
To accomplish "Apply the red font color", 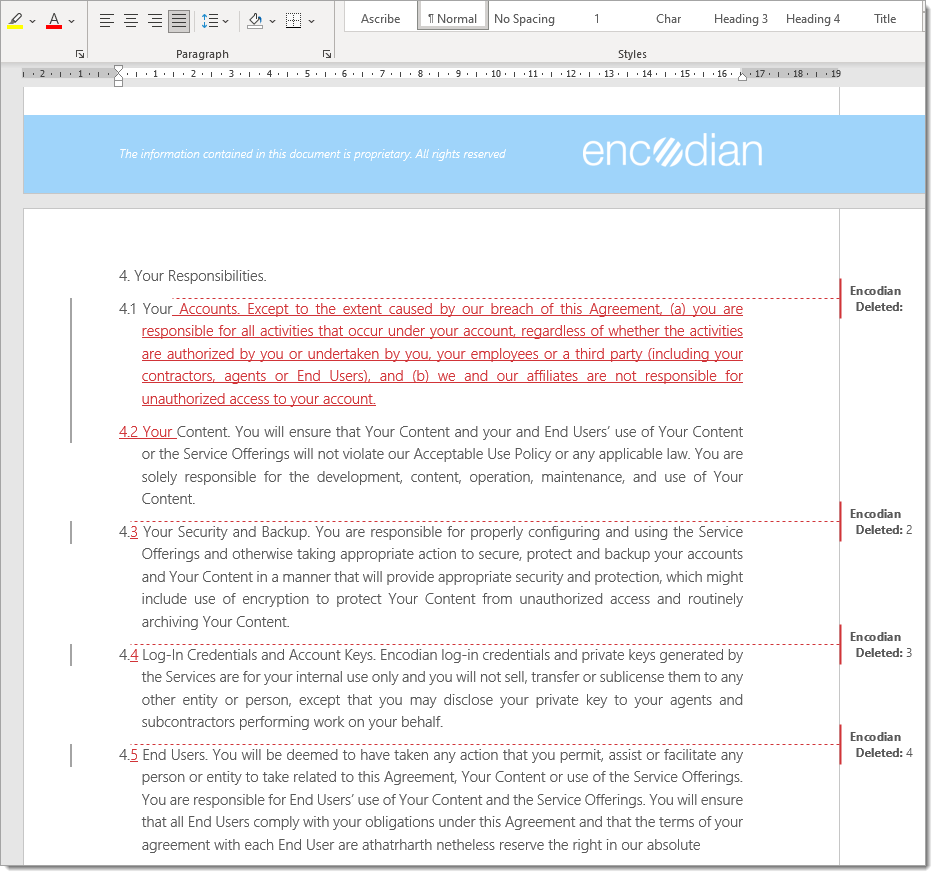I will pos(54,21).
